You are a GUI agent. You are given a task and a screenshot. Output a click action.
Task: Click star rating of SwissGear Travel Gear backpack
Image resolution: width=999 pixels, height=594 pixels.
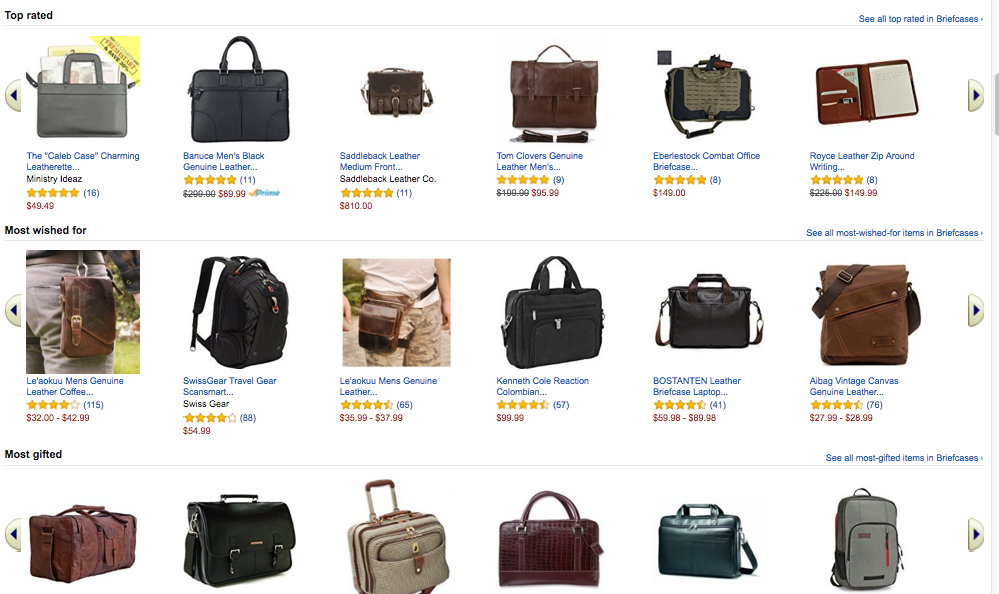coord(210,418)
